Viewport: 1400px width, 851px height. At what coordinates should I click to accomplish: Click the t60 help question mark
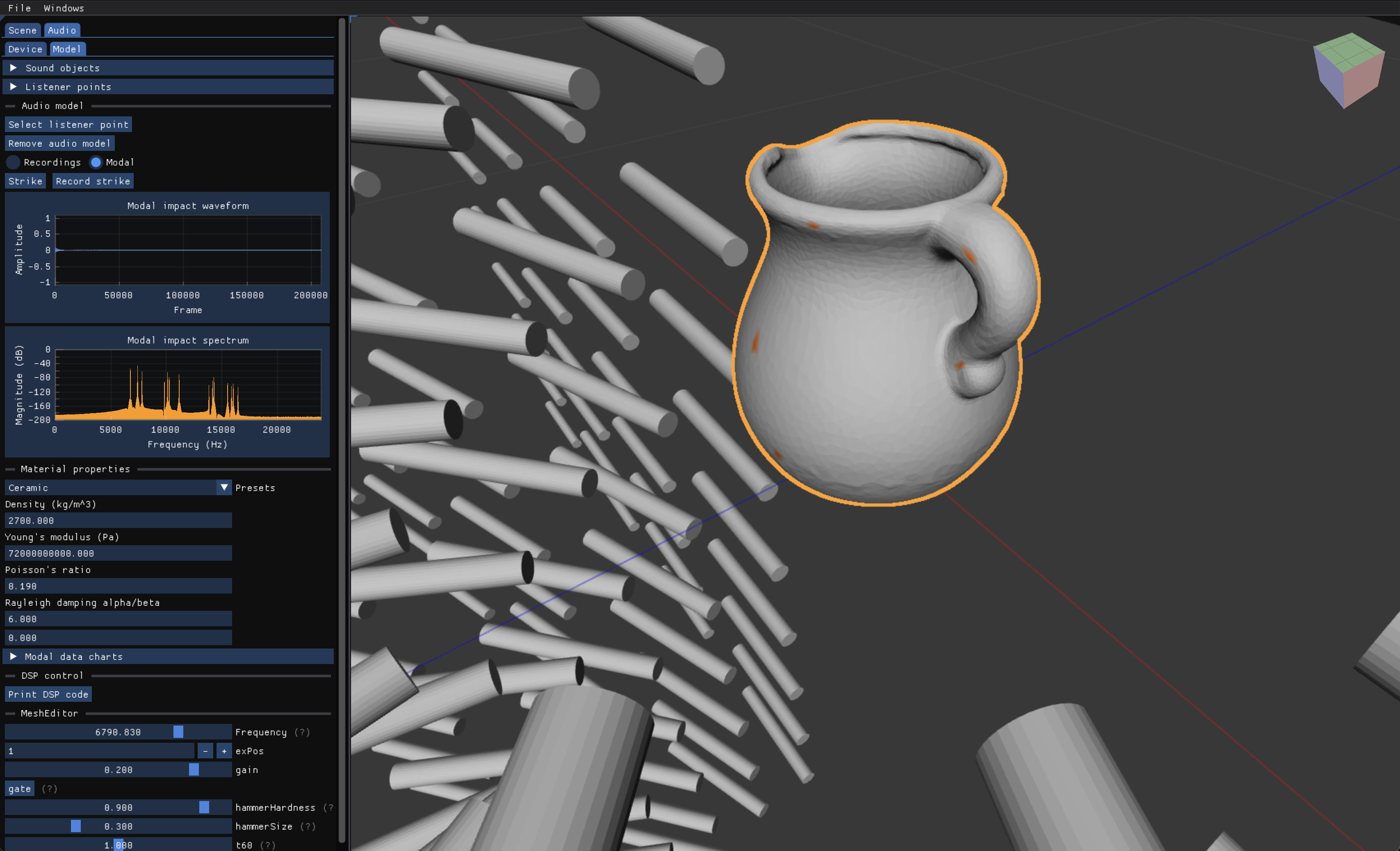click(268, 845)
